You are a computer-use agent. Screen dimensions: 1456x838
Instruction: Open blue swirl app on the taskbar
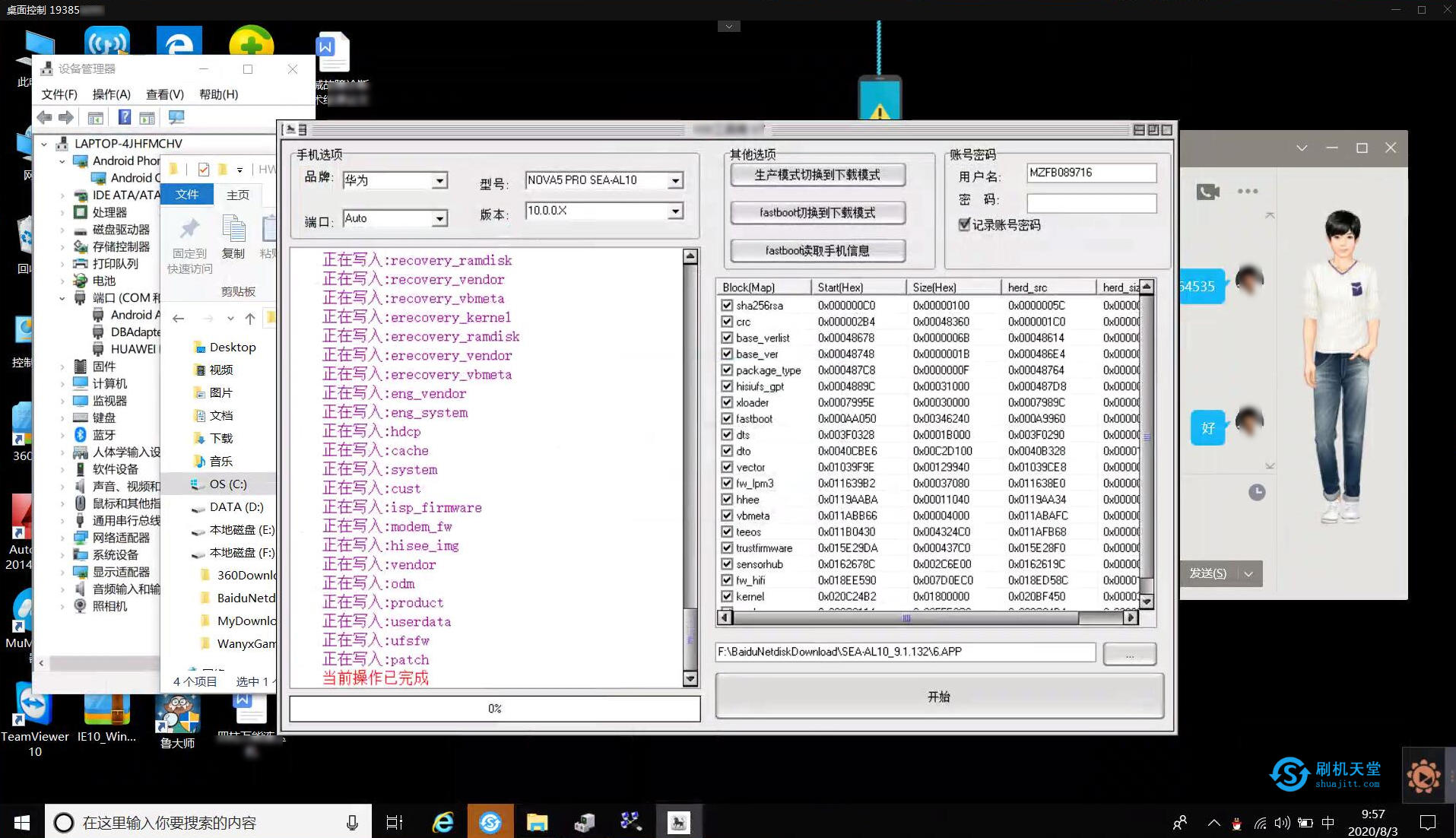click(x=490, y=822)
